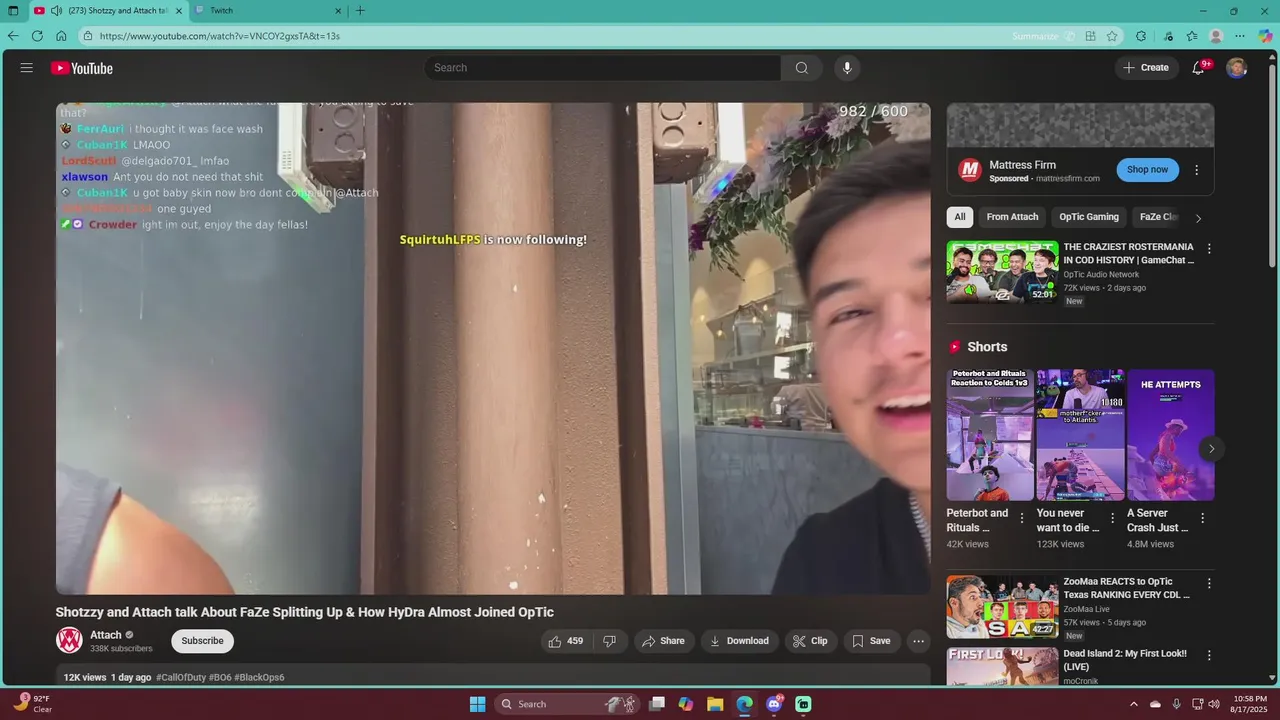Like the video with thumbs up
The width and height of the screenshot is (1280, 720).
pyautogui.click(x=565, y=641)
